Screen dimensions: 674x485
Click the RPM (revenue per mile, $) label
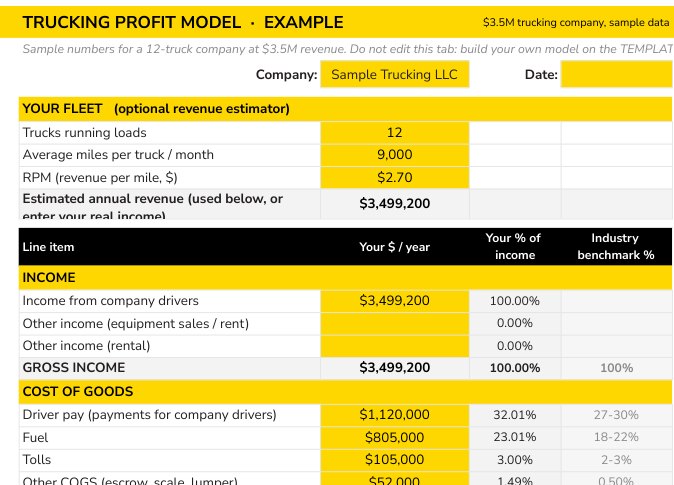(100, 178)
